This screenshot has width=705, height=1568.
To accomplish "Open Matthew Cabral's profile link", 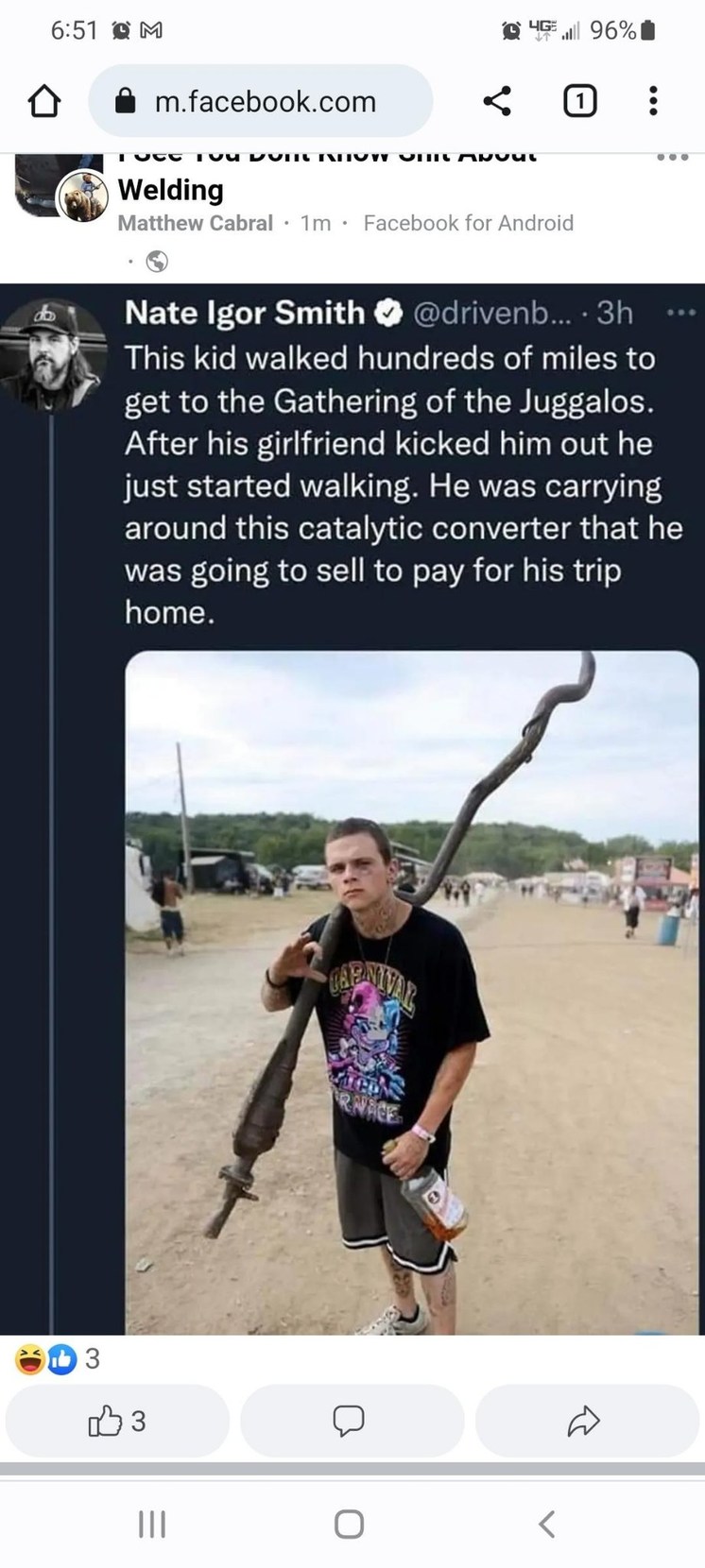I will point(195,223).
